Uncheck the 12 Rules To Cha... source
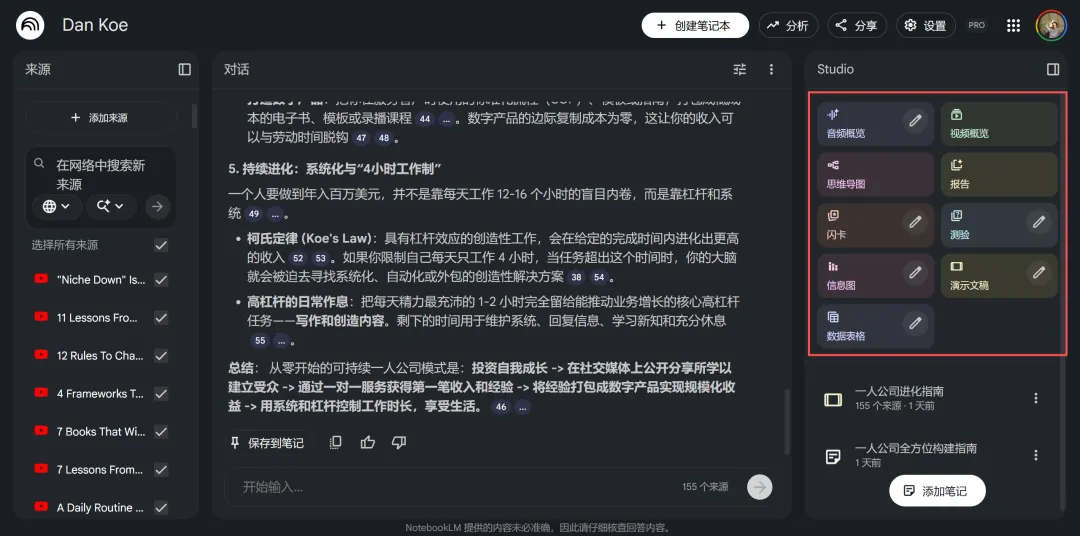This screenshot has width=1080, height=536. pos(161,355)
